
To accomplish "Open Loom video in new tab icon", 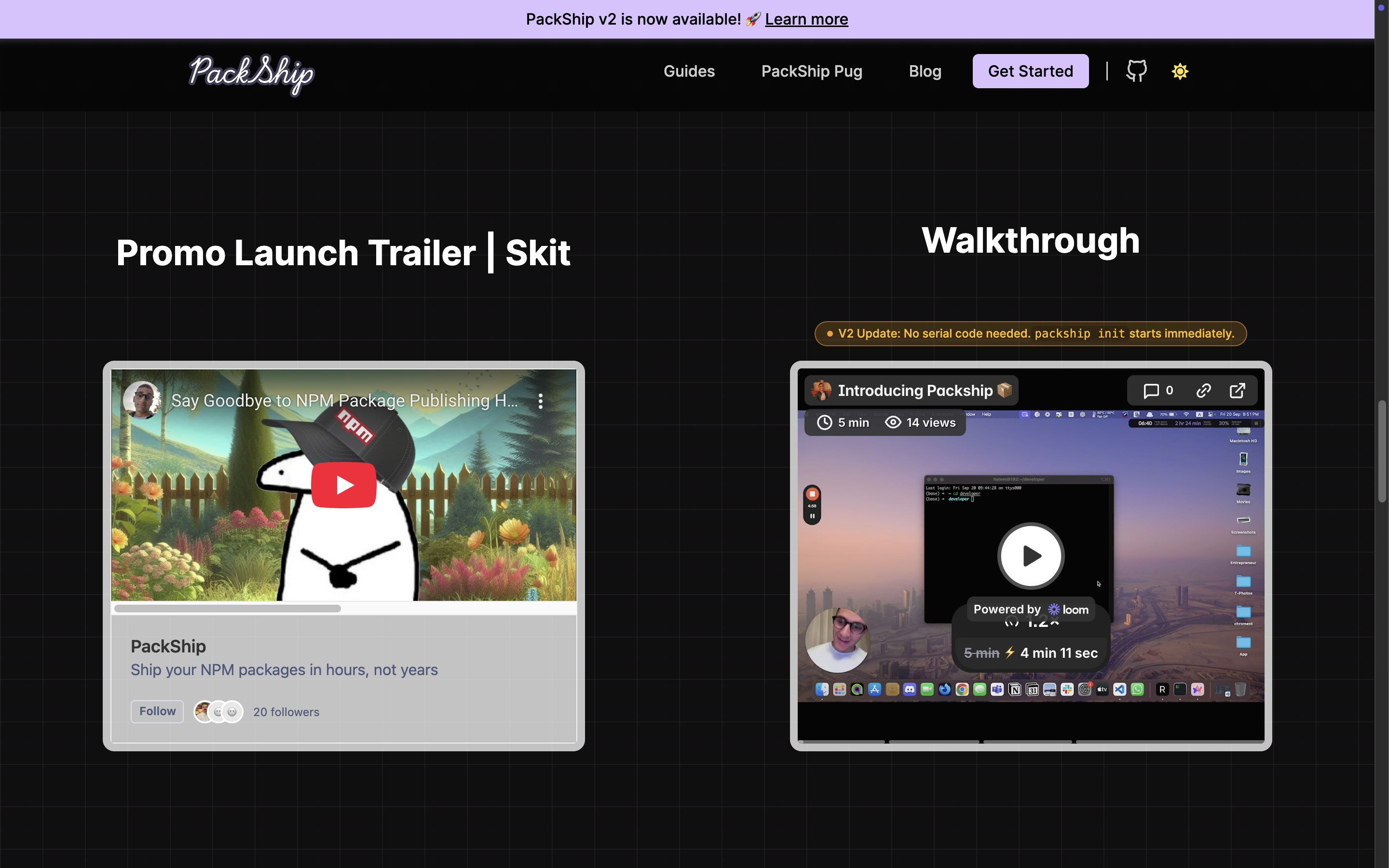I will tap(1238, 391).
